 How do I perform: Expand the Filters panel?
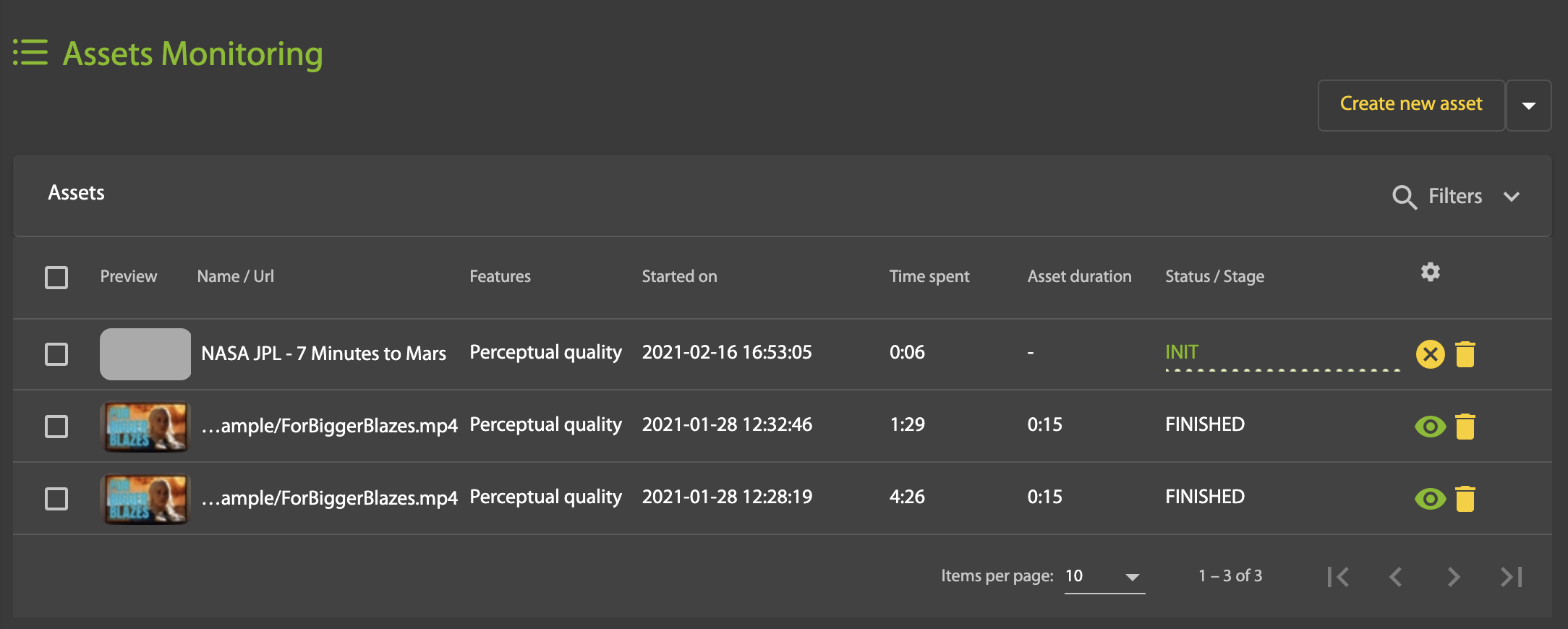[1511, 197]
